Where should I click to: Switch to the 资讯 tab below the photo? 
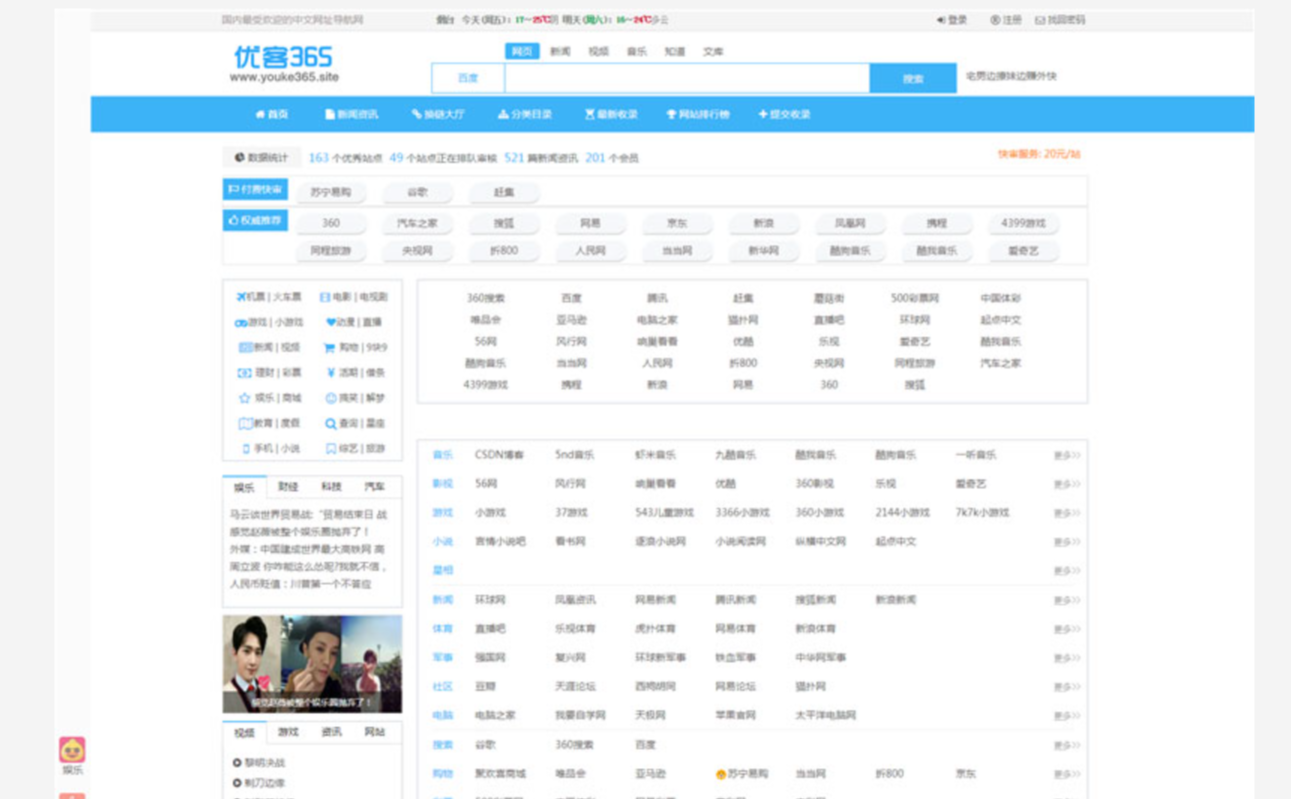click(x=331, y=732)
